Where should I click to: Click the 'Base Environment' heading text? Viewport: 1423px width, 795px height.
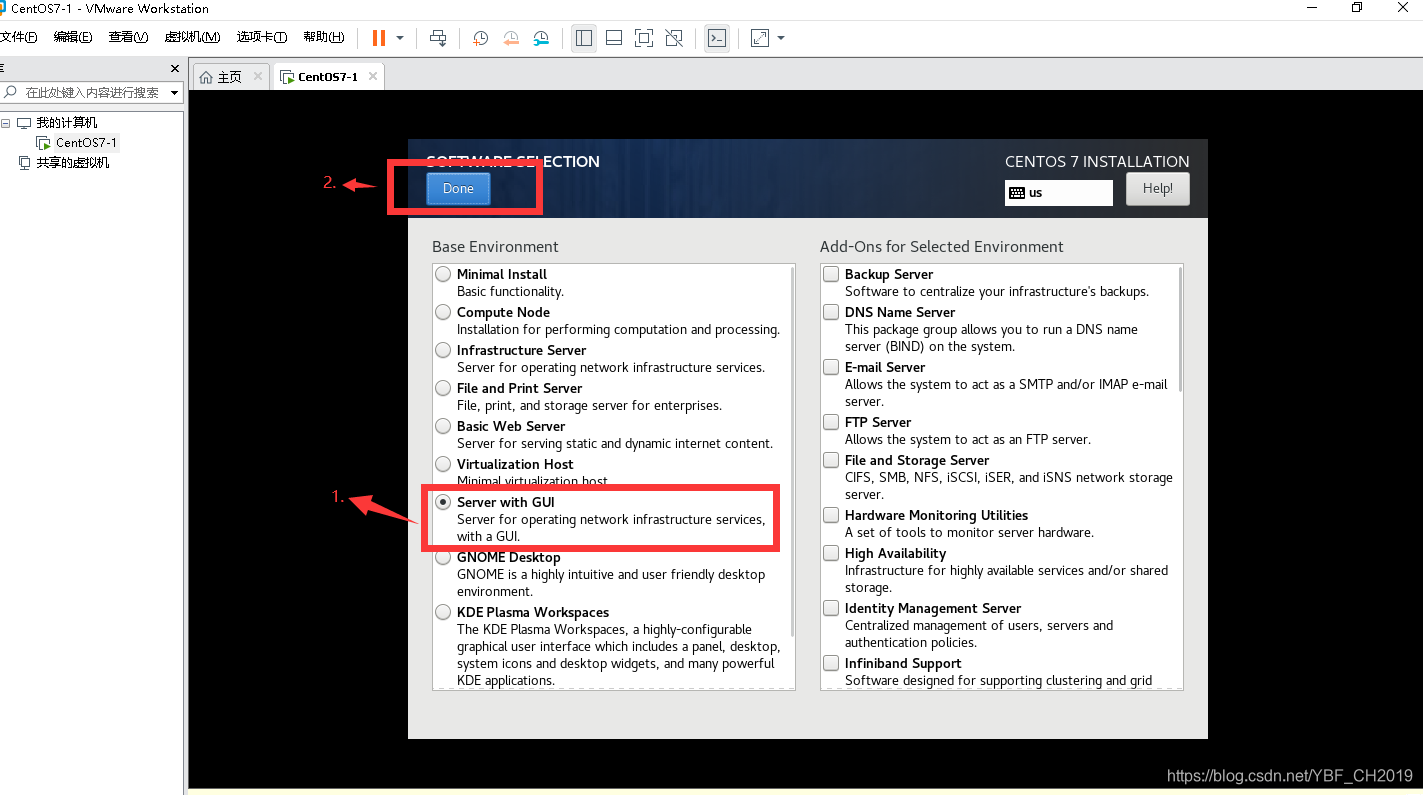[495, 246]
